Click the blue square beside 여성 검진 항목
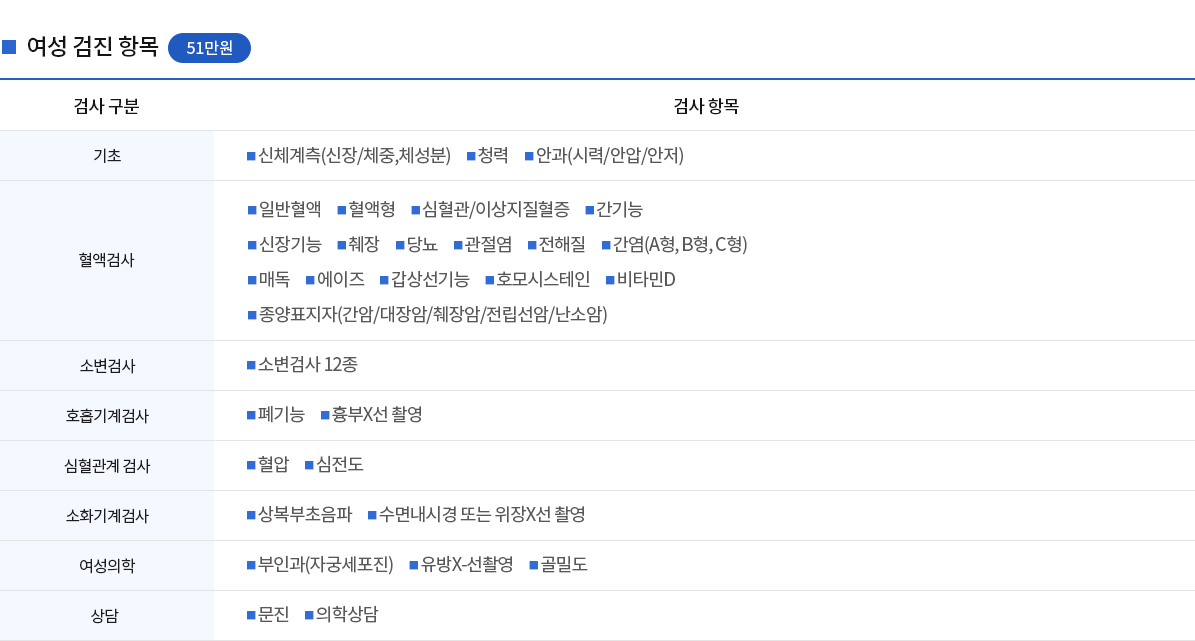The width and height of the screenshot is (1195, 641). click(x=9, y=47)
